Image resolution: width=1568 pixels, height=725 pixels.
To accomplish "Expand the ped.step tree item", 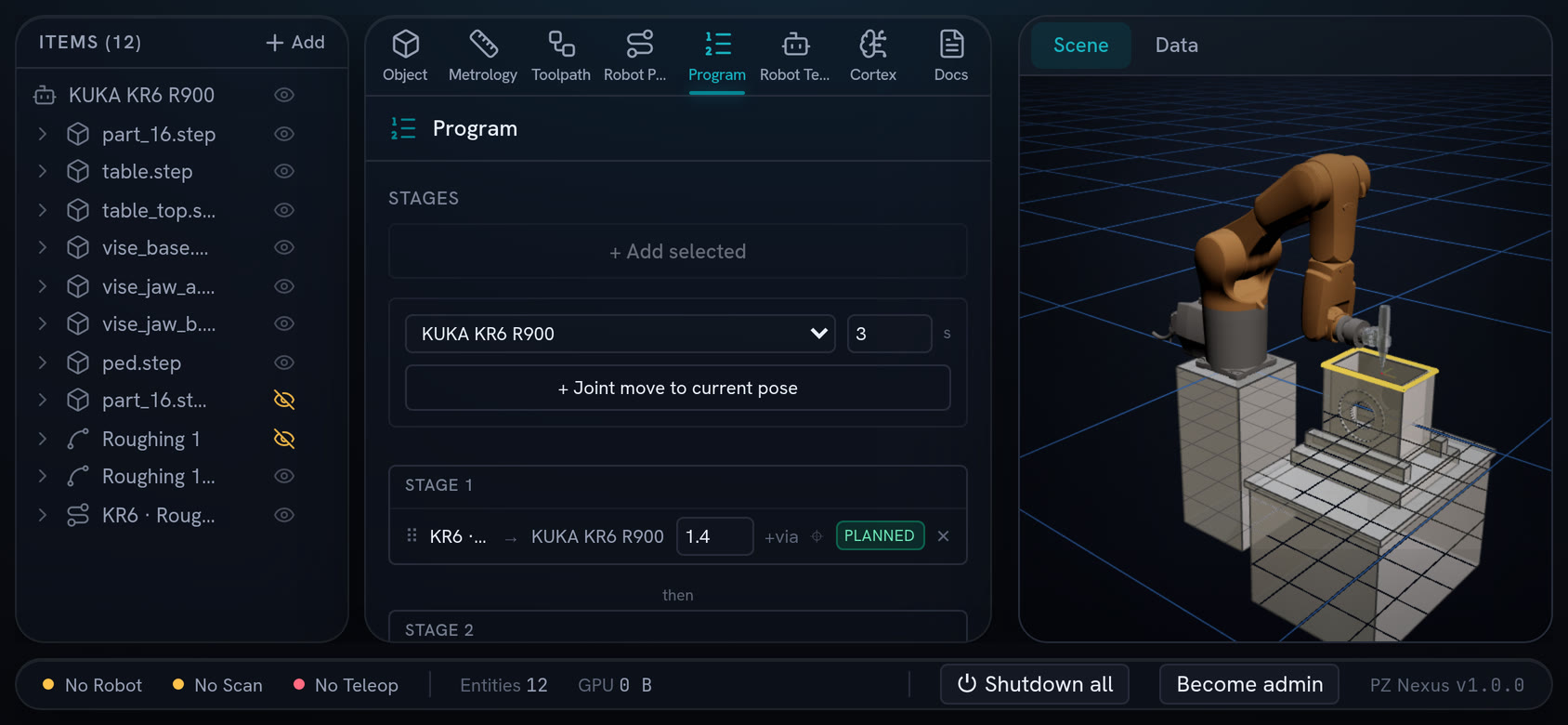I will click(43, 362).
